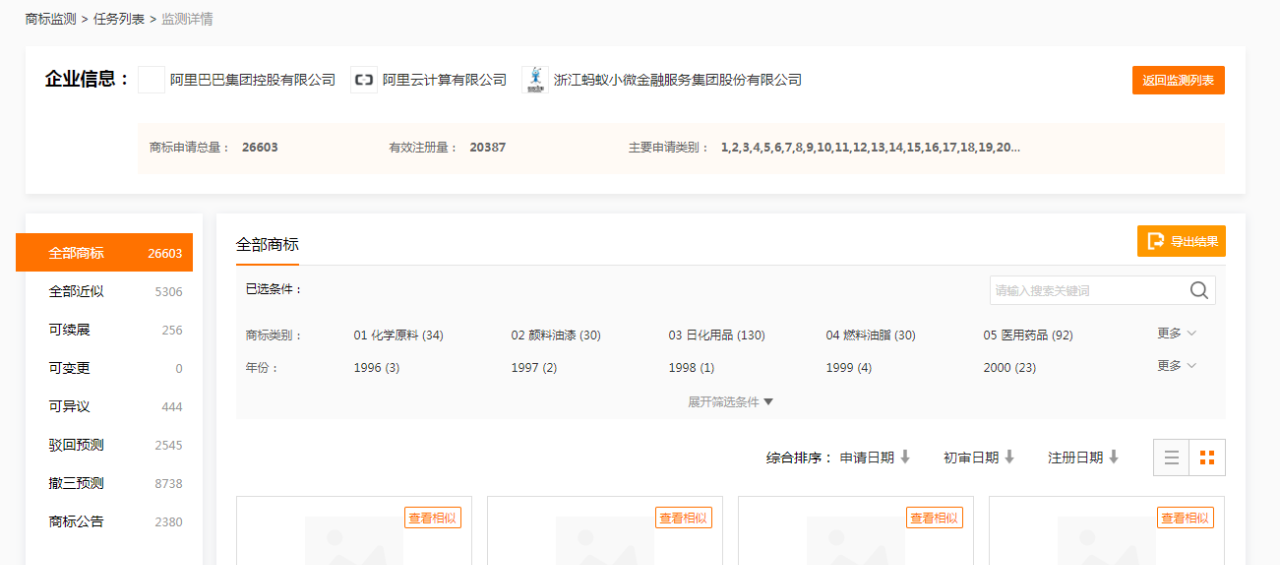1280x565 pixels.
Task: Expand 更多 for 年份 row
Action: (1177, 366)
